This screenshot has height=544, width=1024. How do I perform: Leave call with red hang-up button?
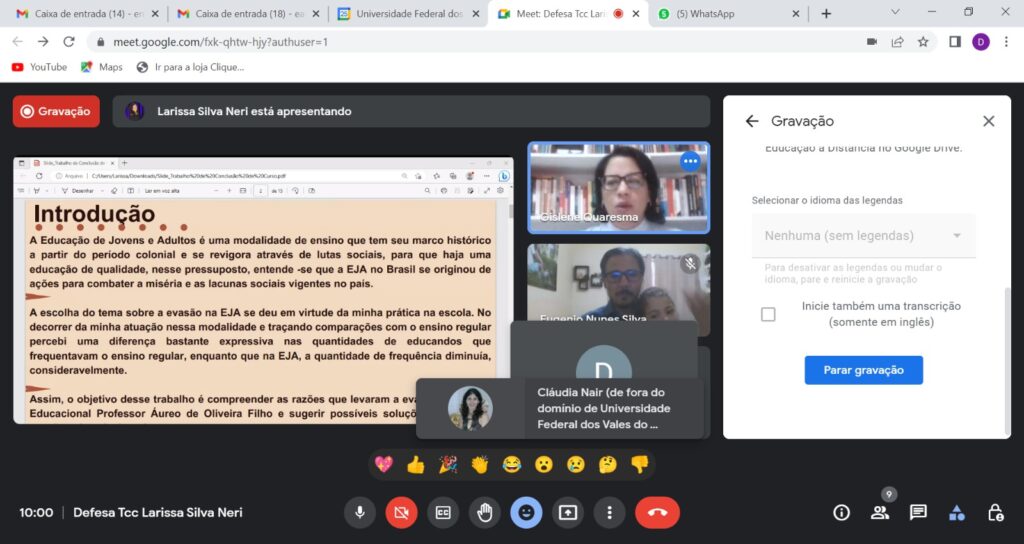click(657, 513)
